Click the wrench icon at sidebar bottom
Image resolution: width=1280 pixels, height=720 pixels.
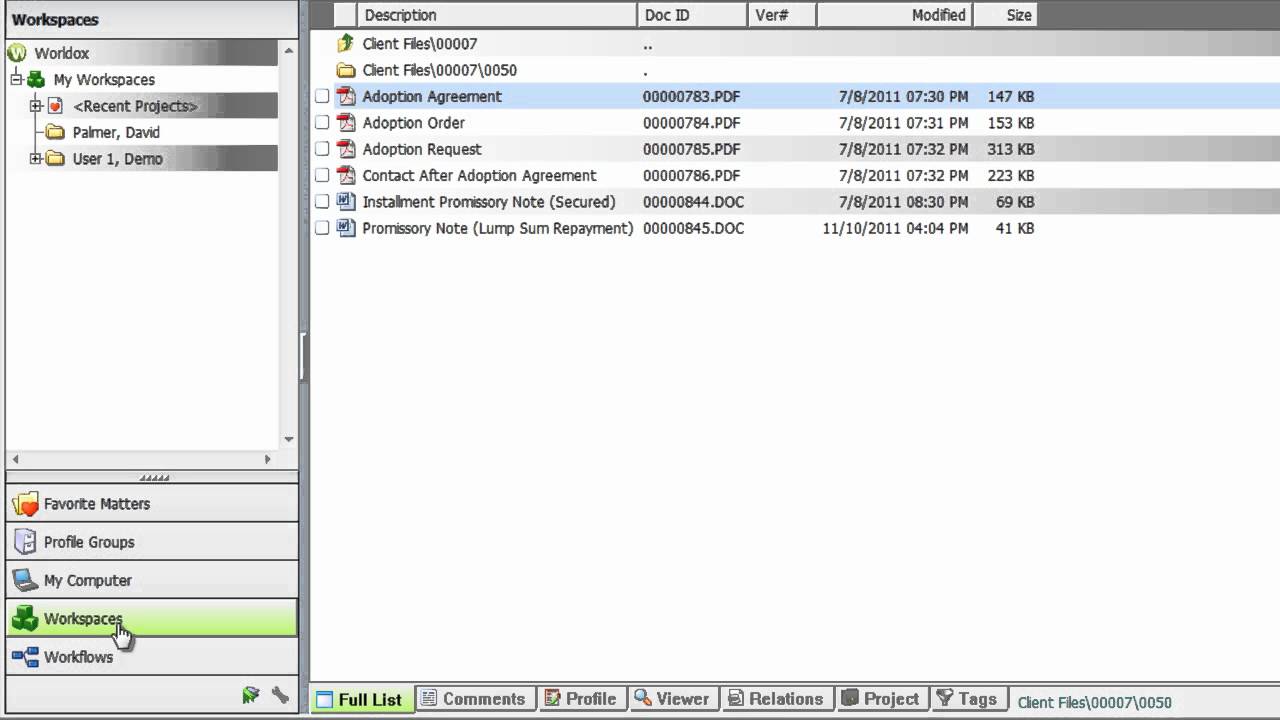click(280, 695)
